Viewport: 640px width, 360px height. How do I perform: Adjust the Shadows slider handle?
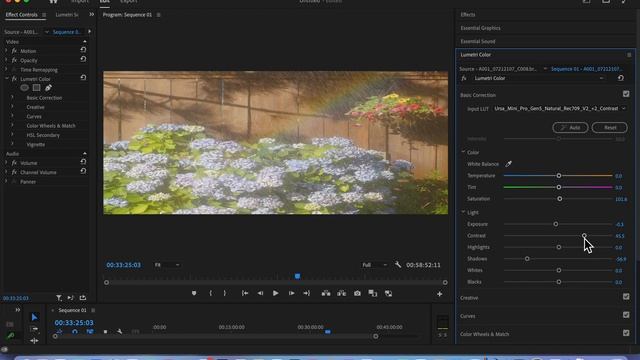tap(527, 259)
